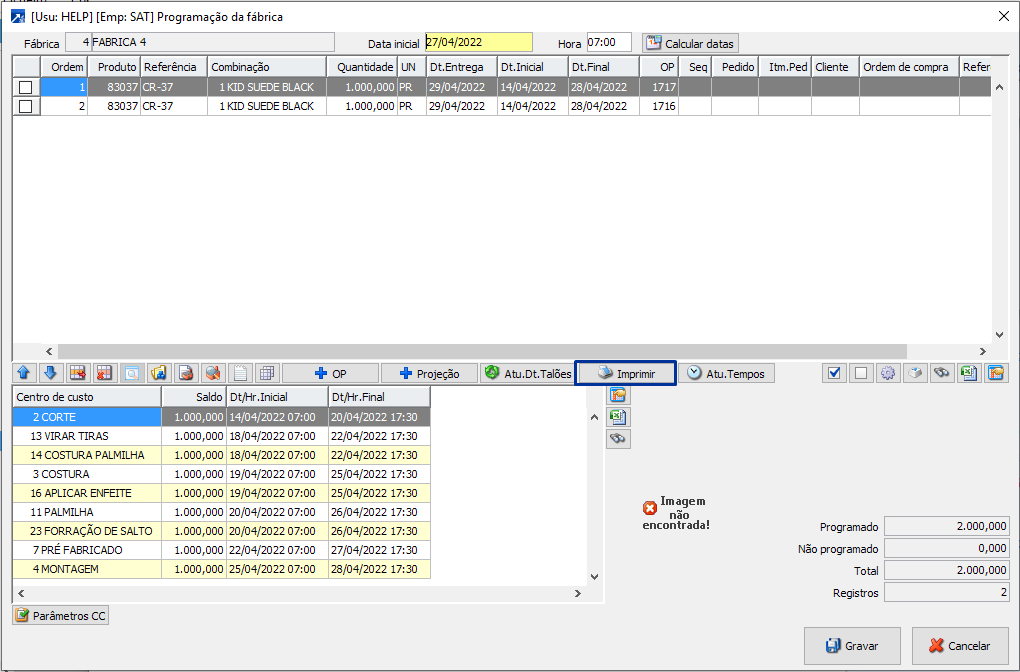Screen dimensions: 1020x672
Task: Tick the checkbox for order row 2
Action: point(26,106)
